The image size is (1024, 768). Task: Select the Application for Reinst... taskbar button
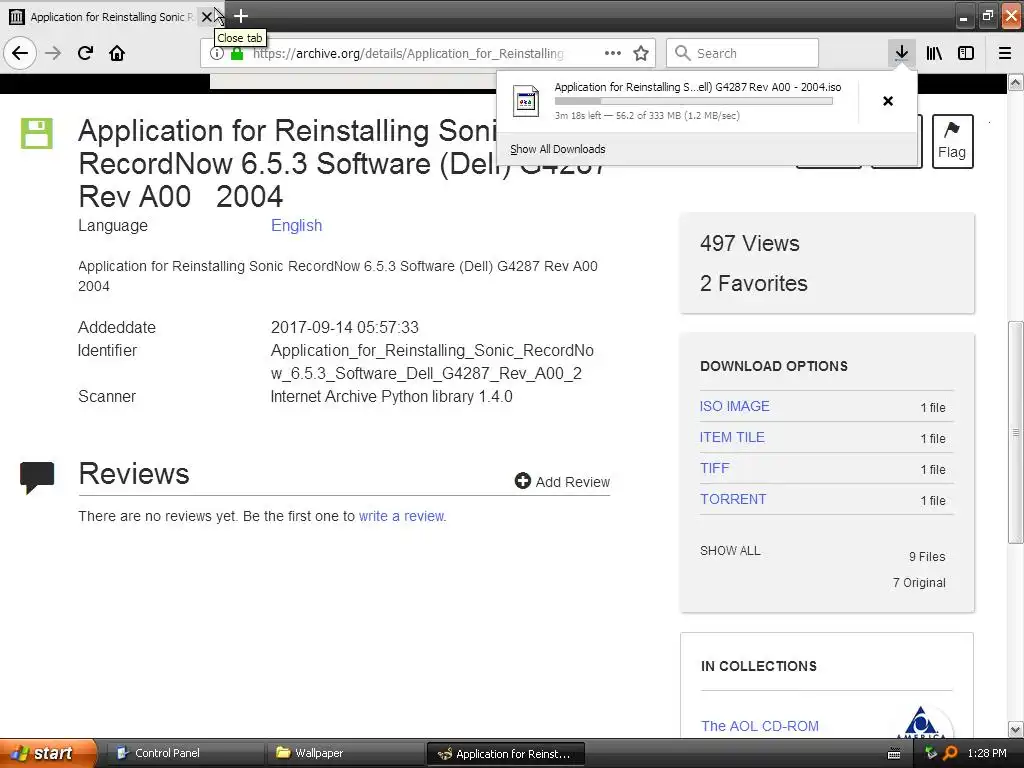point(506,754)
